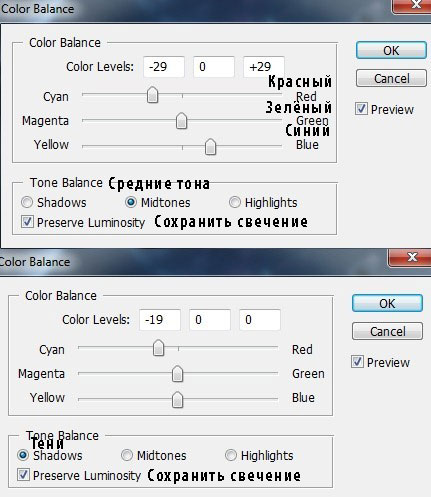Click OK in the lower Color Balance dialog
Screen dimensions: 431x497
point(387,303)
